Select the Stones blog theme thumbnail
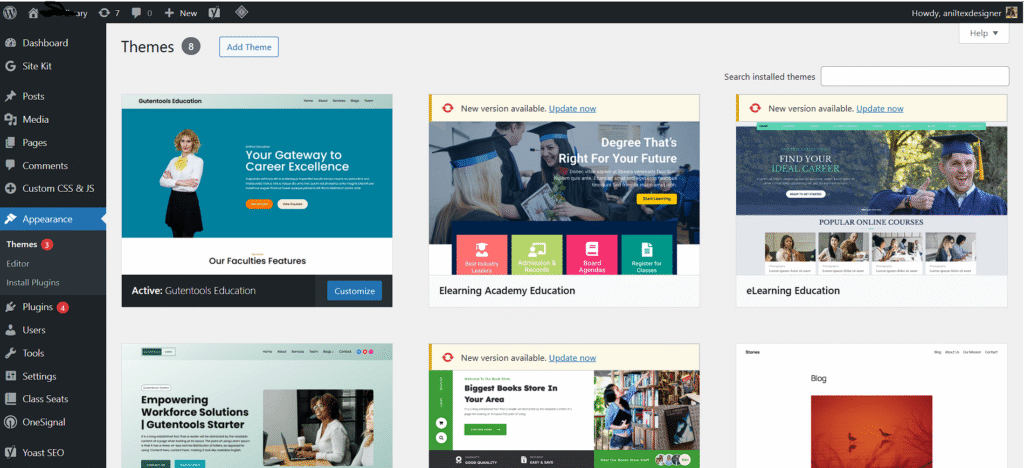 [x=871, y=410]
